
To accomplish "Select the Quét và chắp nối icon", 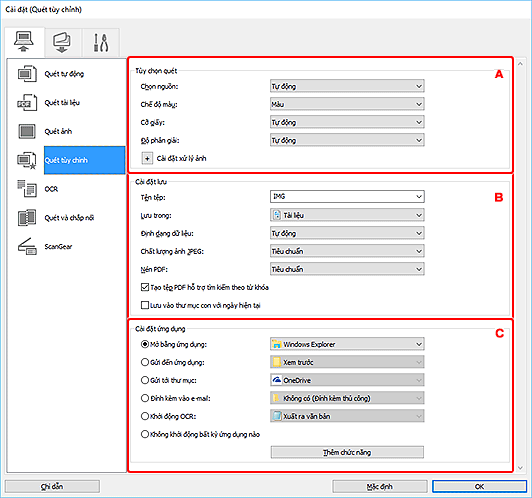I will coord(26,217).
